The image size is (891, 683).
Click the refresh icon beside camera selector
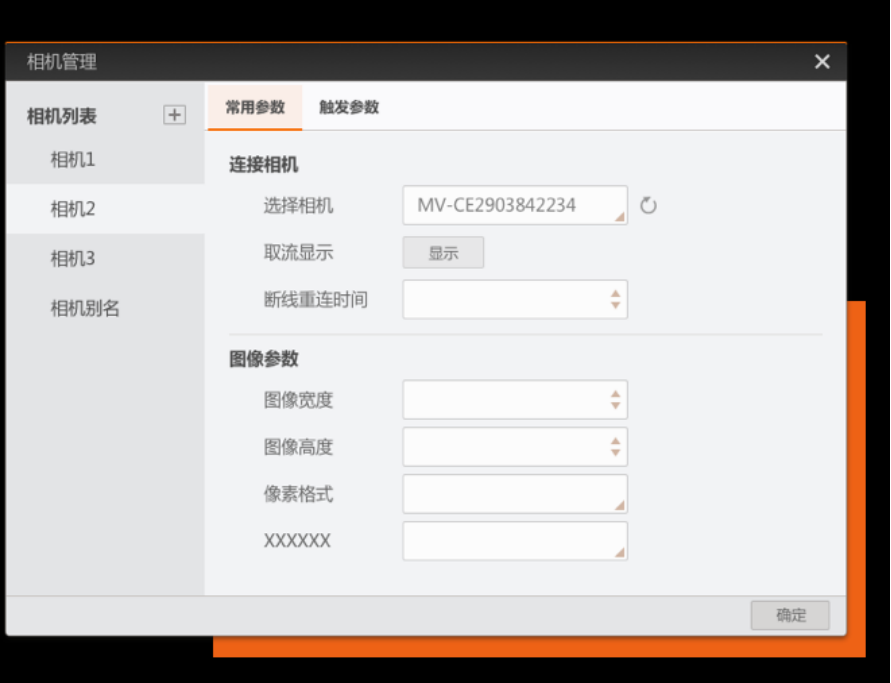tap(648, 206)
